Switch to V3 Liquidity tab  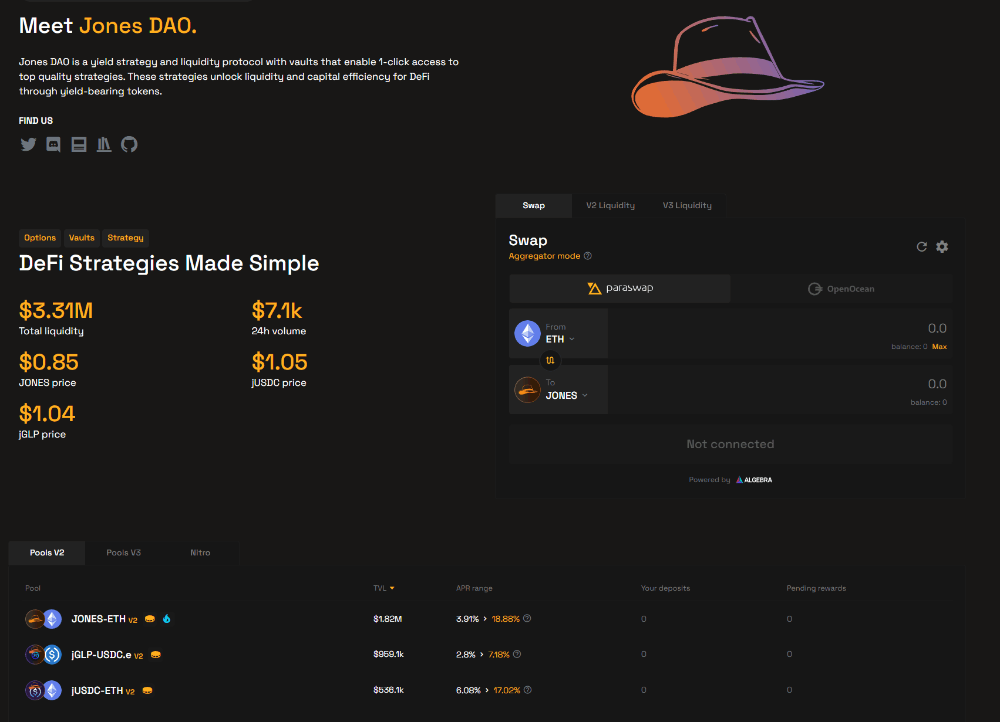click(687, 205)
